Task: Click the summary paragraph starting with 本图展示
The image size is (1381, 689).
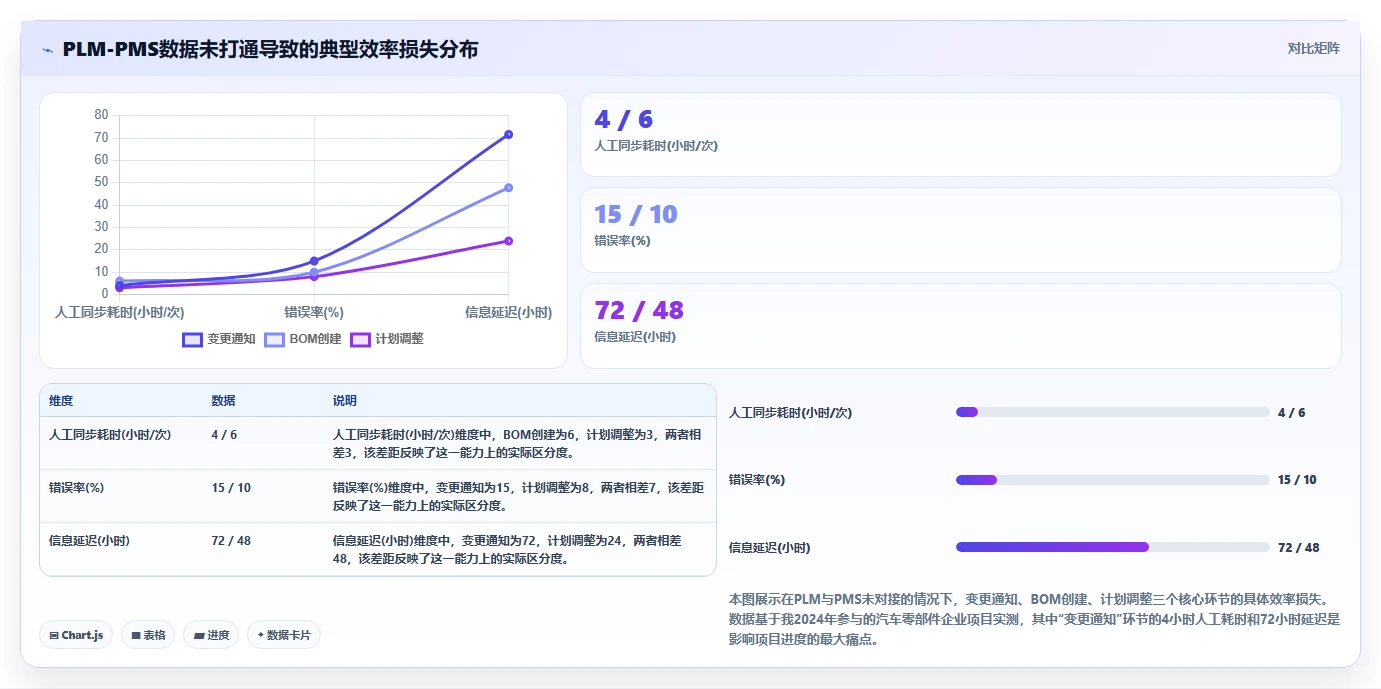Action: pos(1034,620)
